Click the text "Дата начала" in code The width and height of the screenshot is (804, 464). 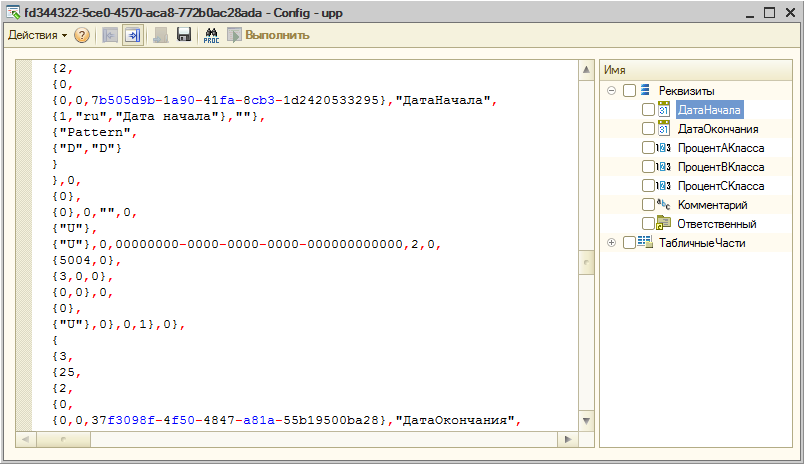point(167,116)
